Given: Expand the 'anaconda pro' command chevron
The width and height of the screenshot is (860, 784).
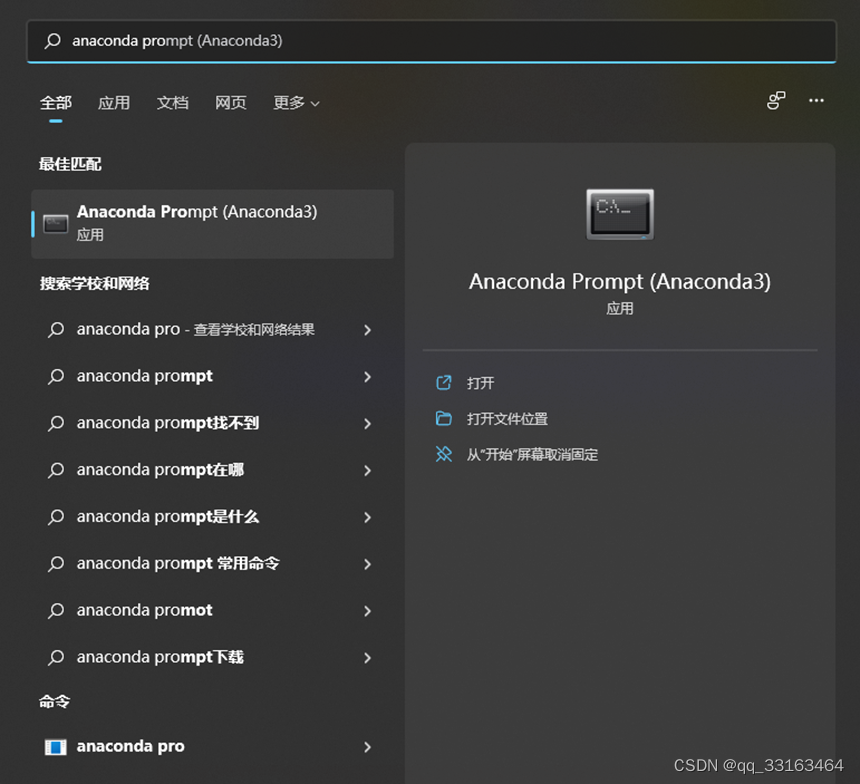Looking at the screenshot, I should tap(367, 747).
